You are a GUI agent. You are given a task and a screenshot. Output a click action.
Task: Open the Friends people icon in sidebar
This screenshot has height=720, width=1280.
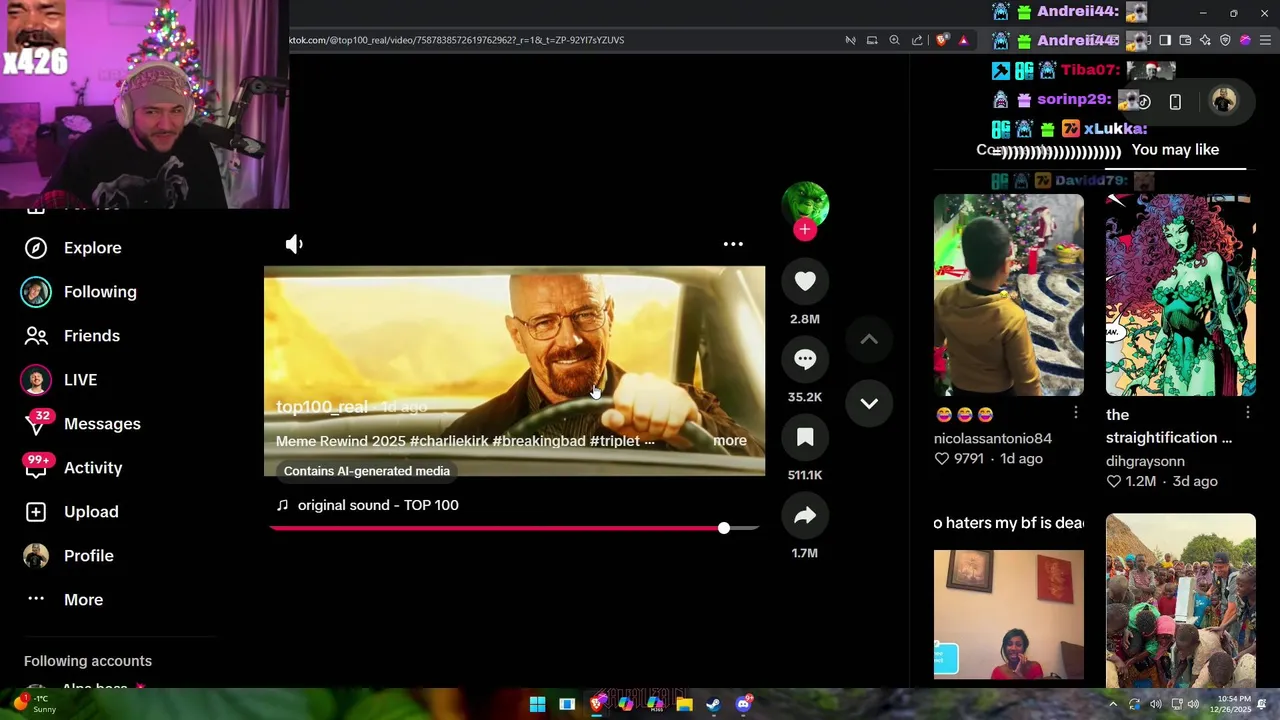pos(36,336)
